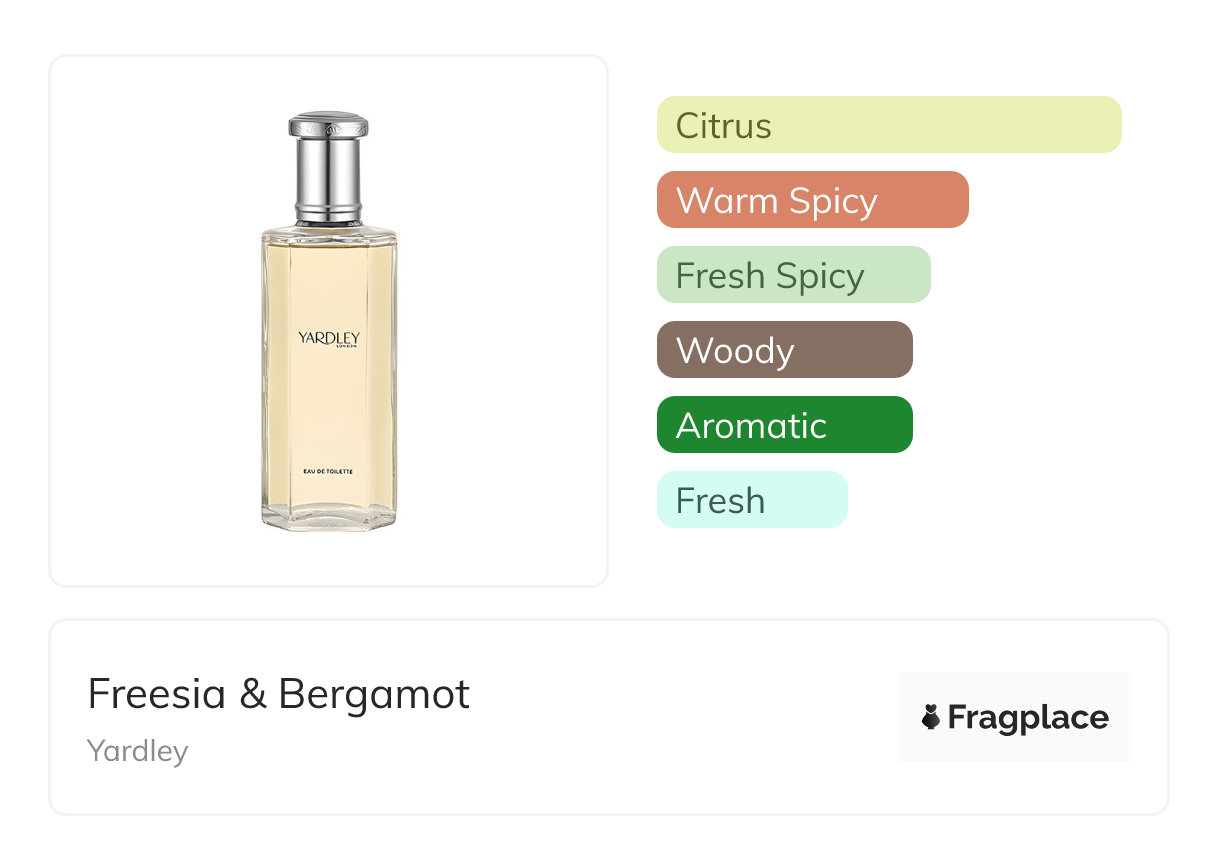Click the Fragplace perfume bottle icon

pyautogui.click(x=931, y=717)
